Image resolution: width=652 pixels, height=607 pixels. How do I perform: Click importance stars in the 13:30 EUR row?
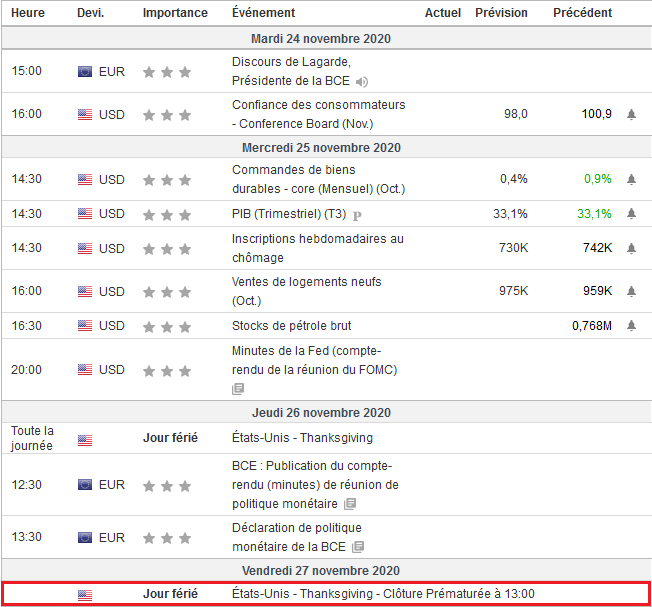(167, 538)
